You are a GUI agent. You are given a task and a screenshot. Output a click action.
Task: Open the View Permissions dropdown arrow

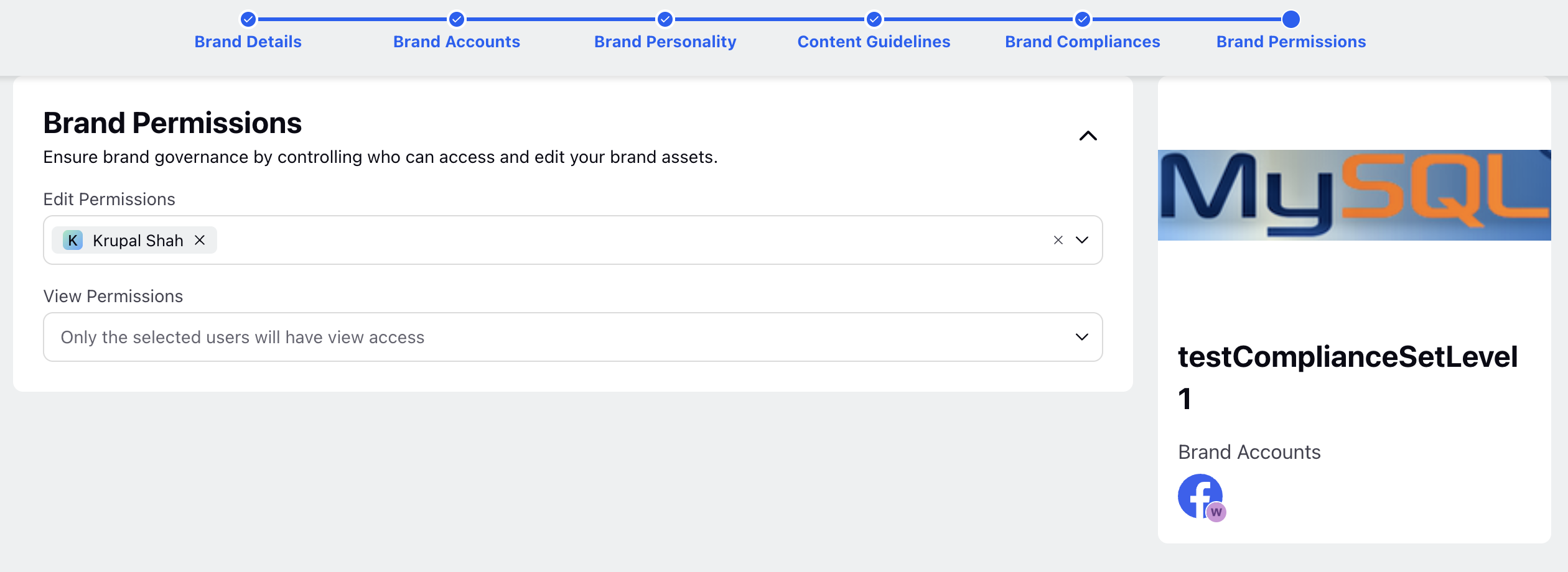[x=1082, y=337]
